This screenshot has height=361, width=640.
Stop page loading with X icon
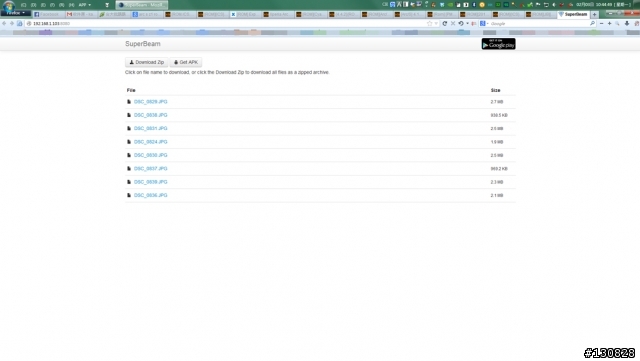click(x=453, y=24)
